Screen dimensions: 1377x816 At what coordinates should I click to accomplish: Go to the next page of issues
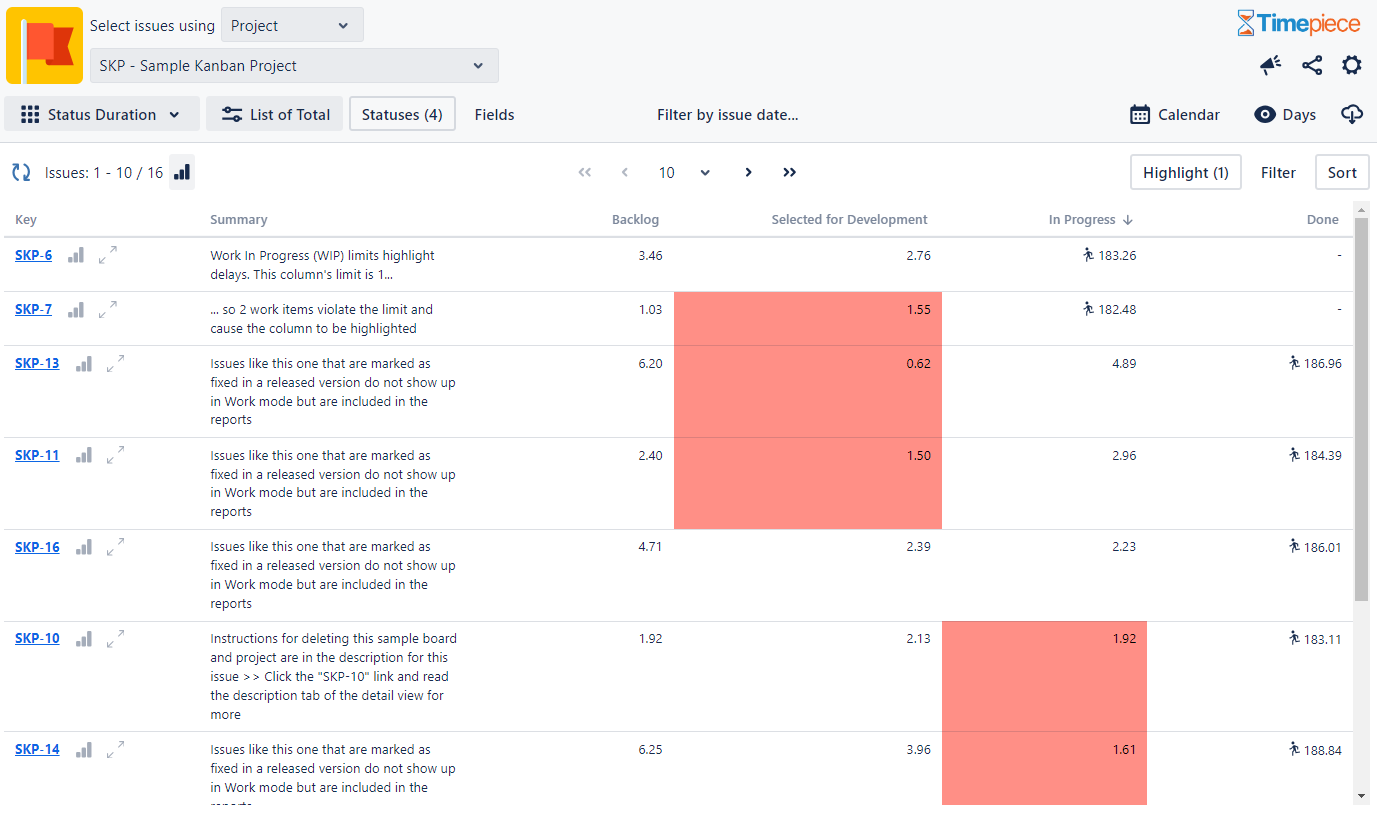point(748,173)
